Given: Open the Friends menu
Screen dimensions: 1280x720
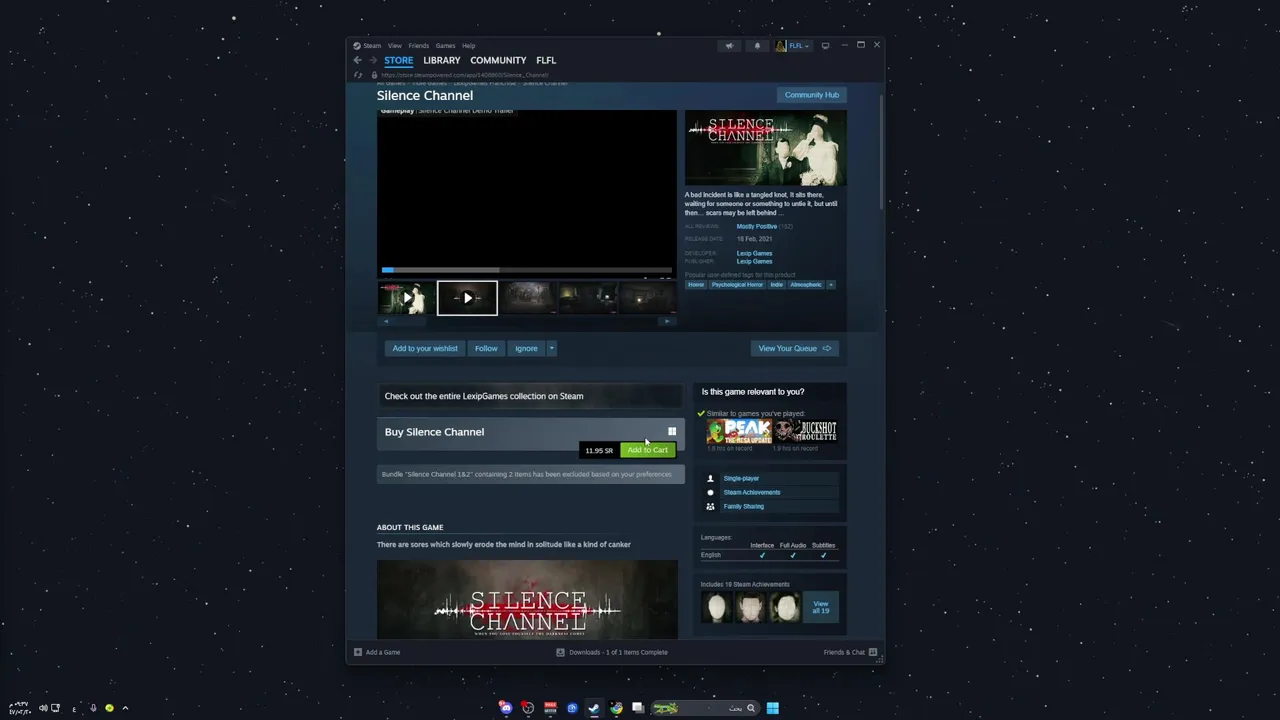Looking at the screenshot, I should click(418, 45).
